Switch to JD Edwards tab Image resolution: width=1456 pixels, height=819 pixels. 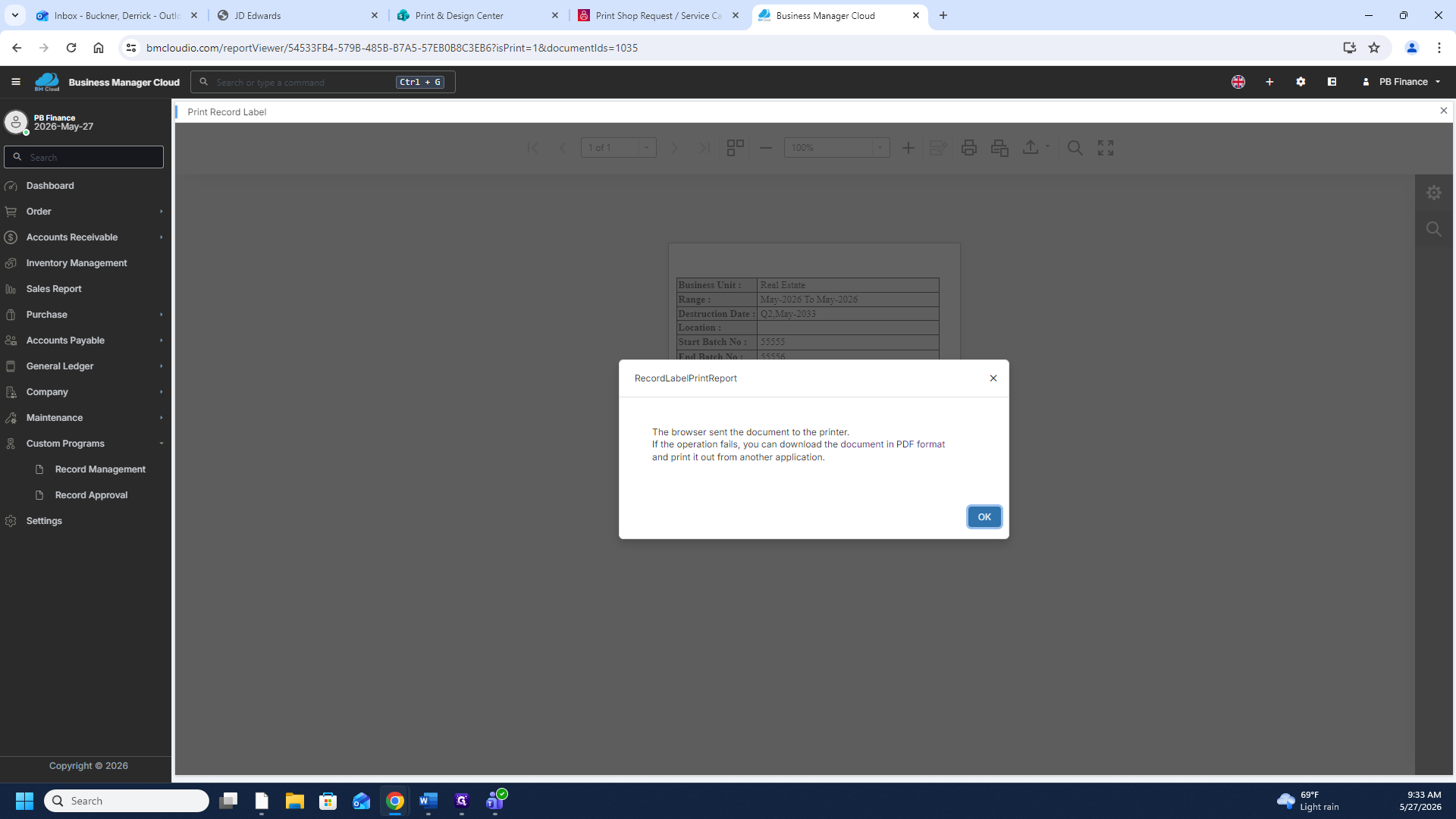(x=298, y=15)
